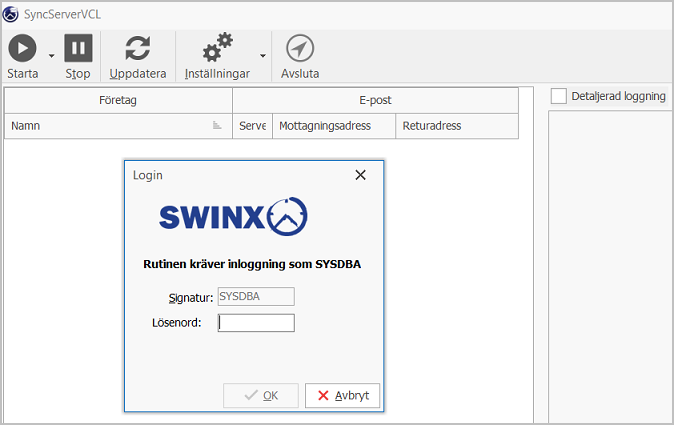Expand the Inställningar dropdown arrow
This screenshot has width=674, height=425.
[x=263, y=56]
